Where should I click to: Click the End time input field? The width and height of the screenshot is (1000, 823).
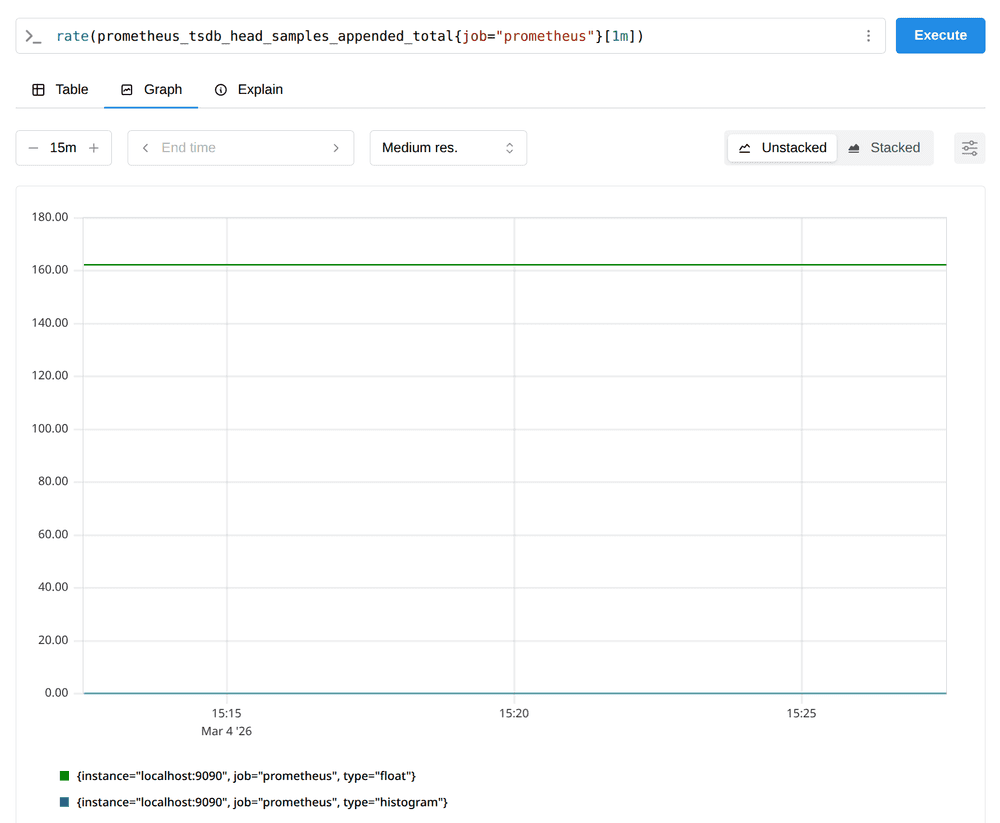point(240,147)
